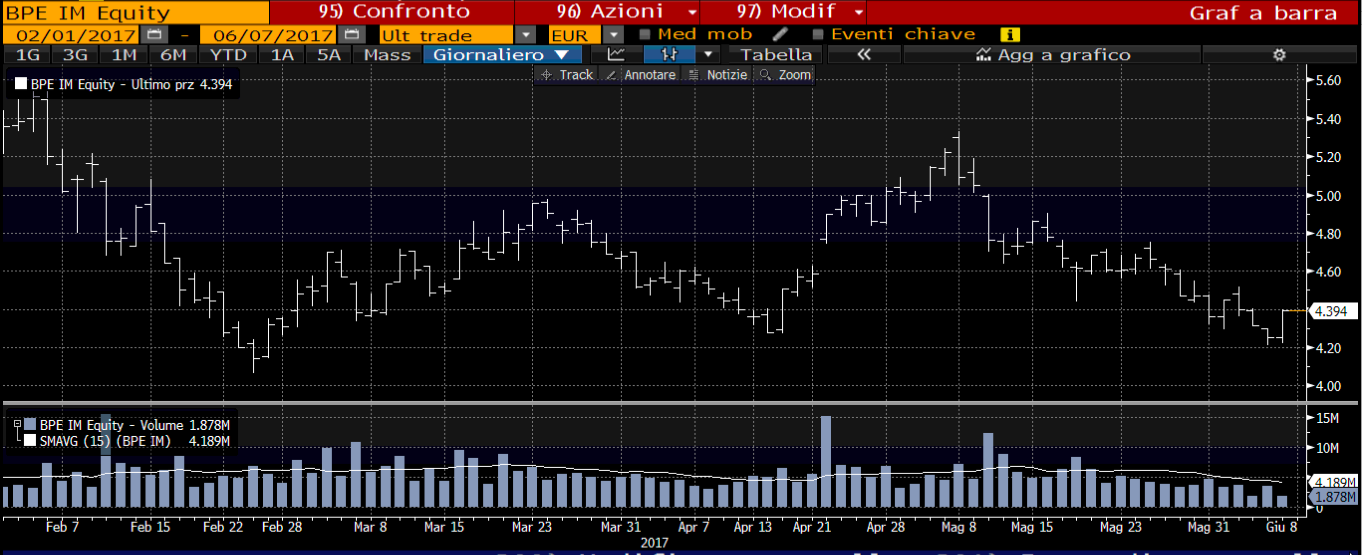Select the YTD range tab
Screen dimensions: 1362x555
tap(229, 55)
